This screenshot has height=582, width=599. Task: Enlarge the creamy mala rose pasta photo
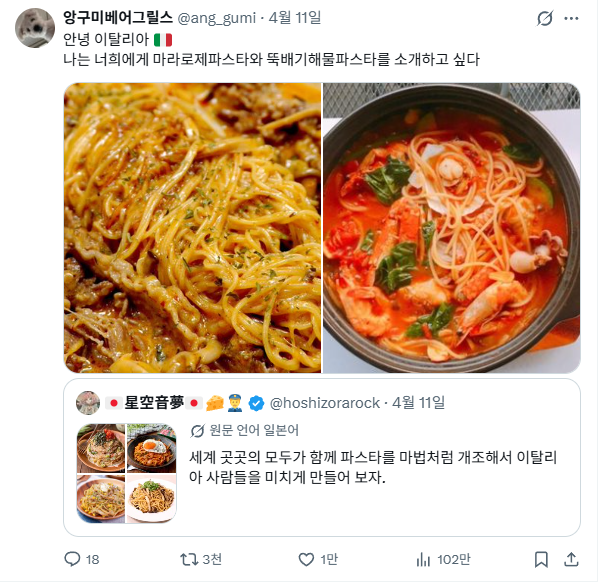click(193, 228)
